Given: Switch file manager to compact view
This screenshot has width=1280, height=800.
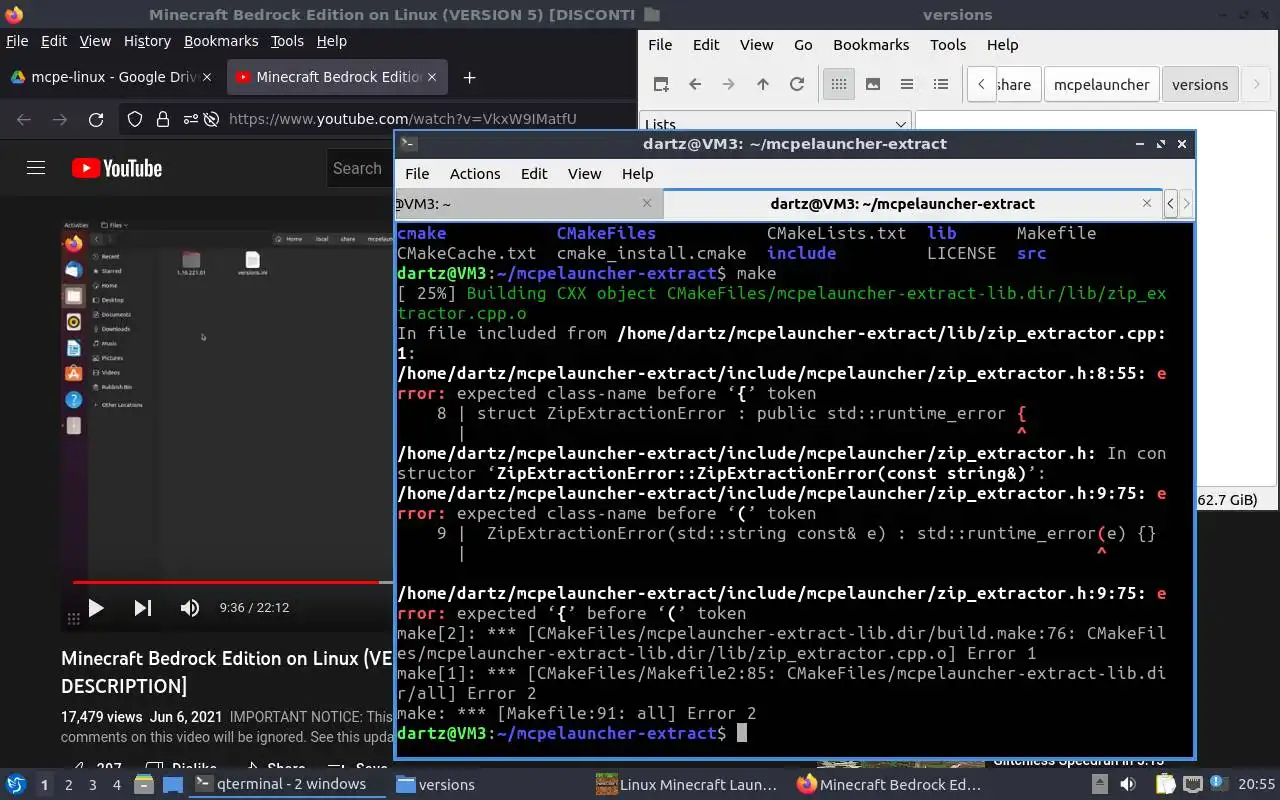Looking at the screenshot, I should [907, 84].
